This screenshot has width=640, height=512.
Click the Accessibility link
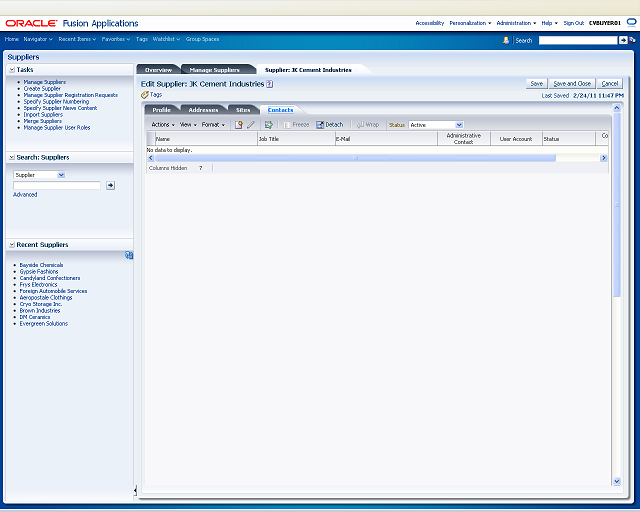429,23
